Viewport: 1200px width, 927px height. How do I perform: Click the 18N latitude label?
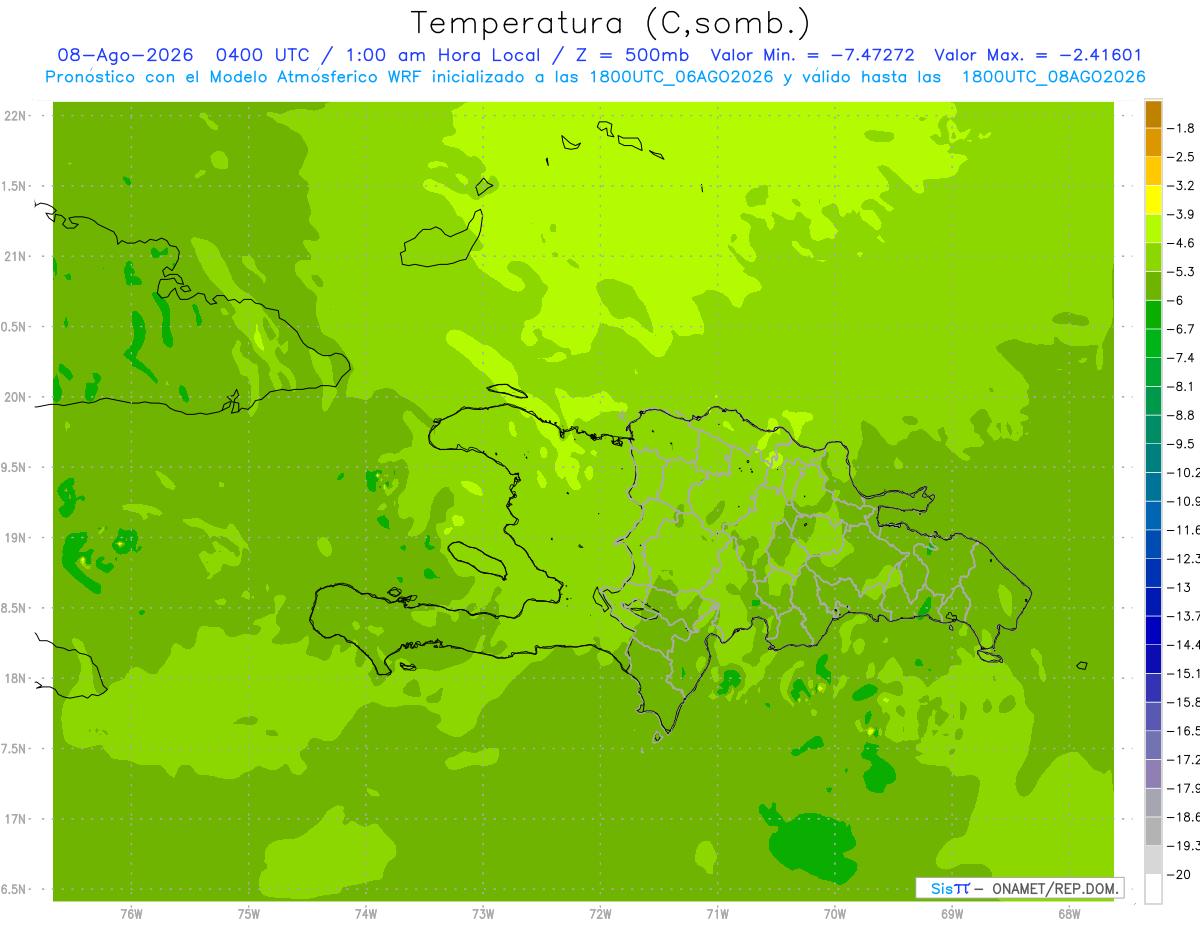[x=17, y=679]
